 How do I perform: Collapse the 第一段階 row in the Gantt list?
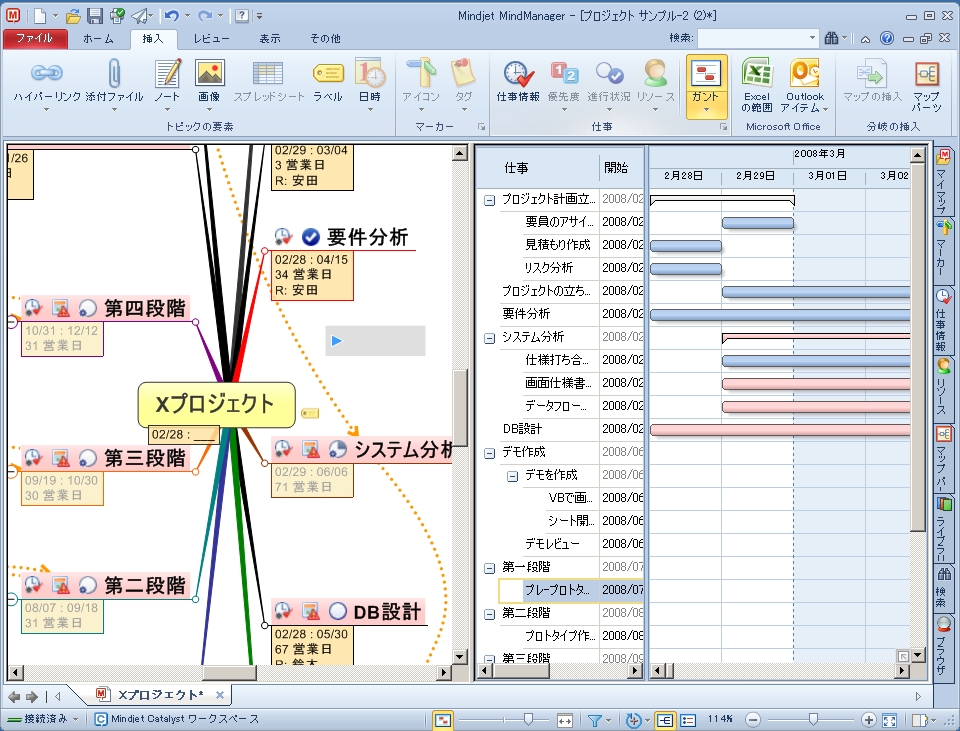(489, 568)
